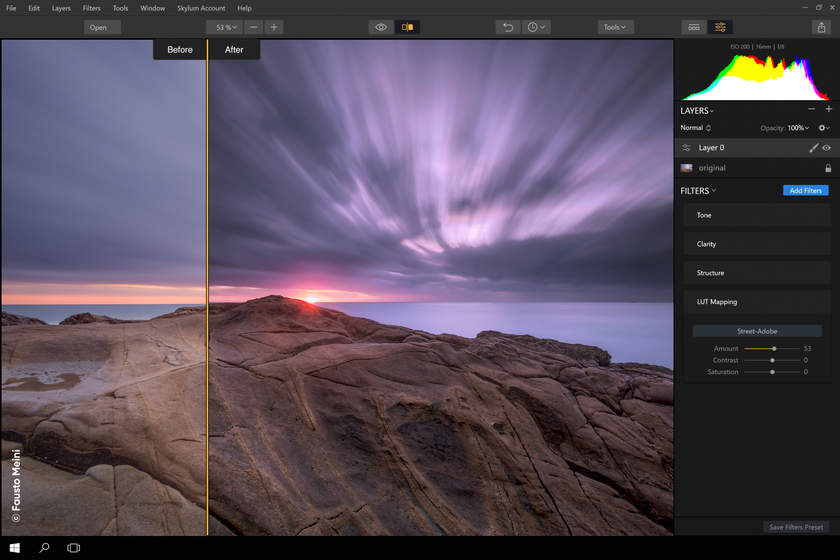
Task: Click the Before label tab
Action: pyautogui.click(x=179, y=50)
